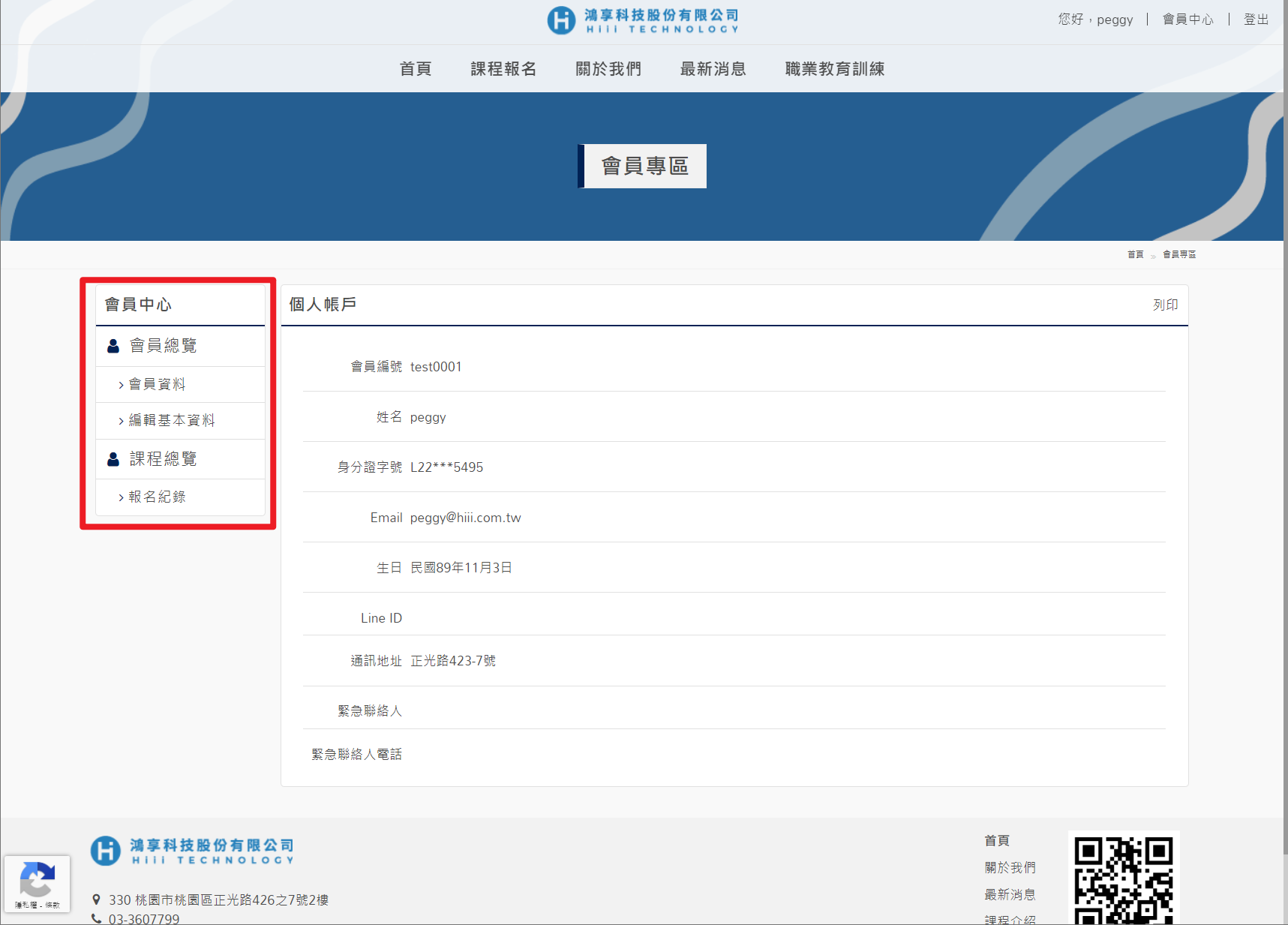Open 會員中心 link in top bar

click(1187, 20)
